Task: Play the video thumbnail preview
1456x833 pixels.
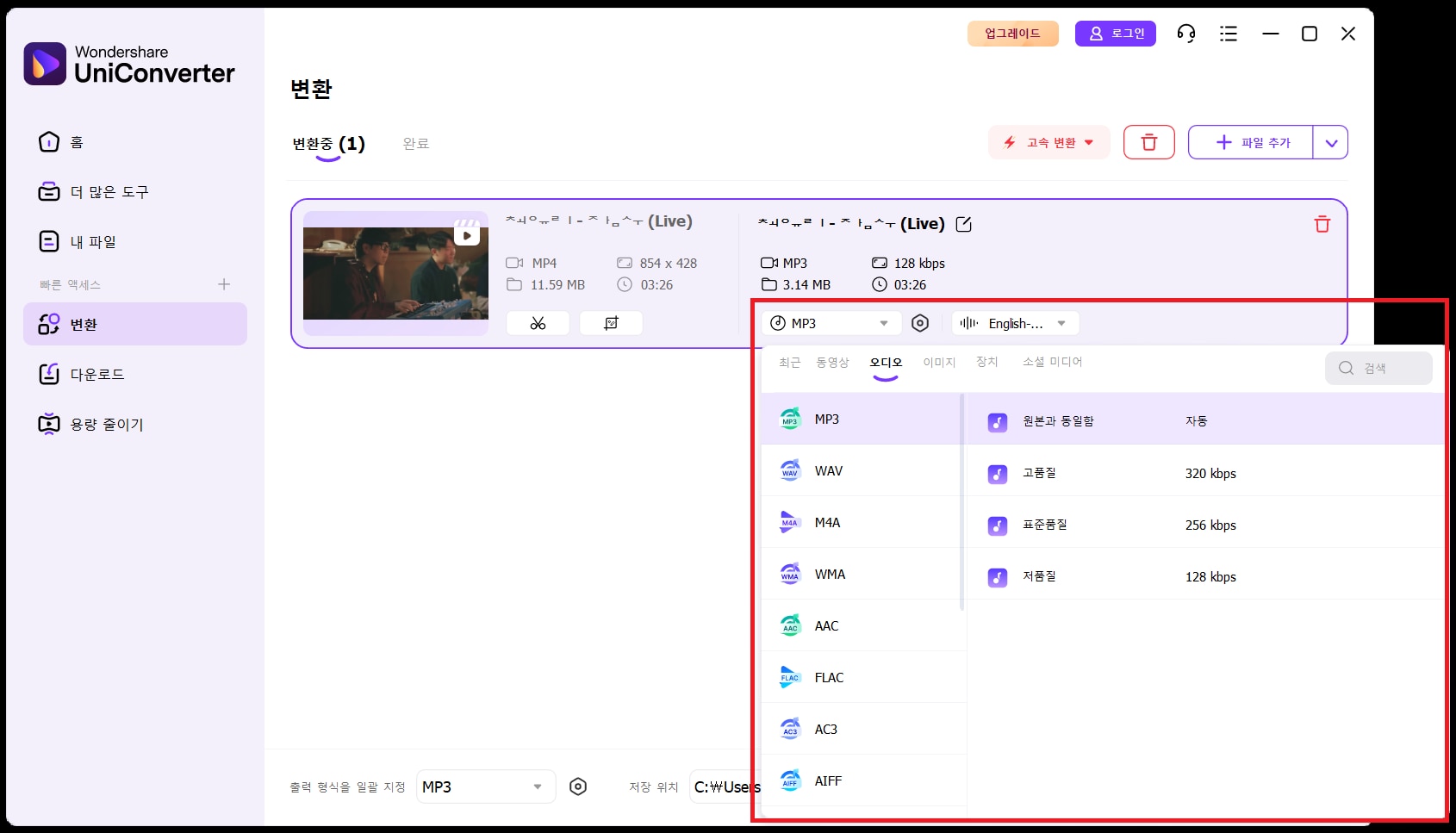Action: pyautogui.click(x=467, y=235)
